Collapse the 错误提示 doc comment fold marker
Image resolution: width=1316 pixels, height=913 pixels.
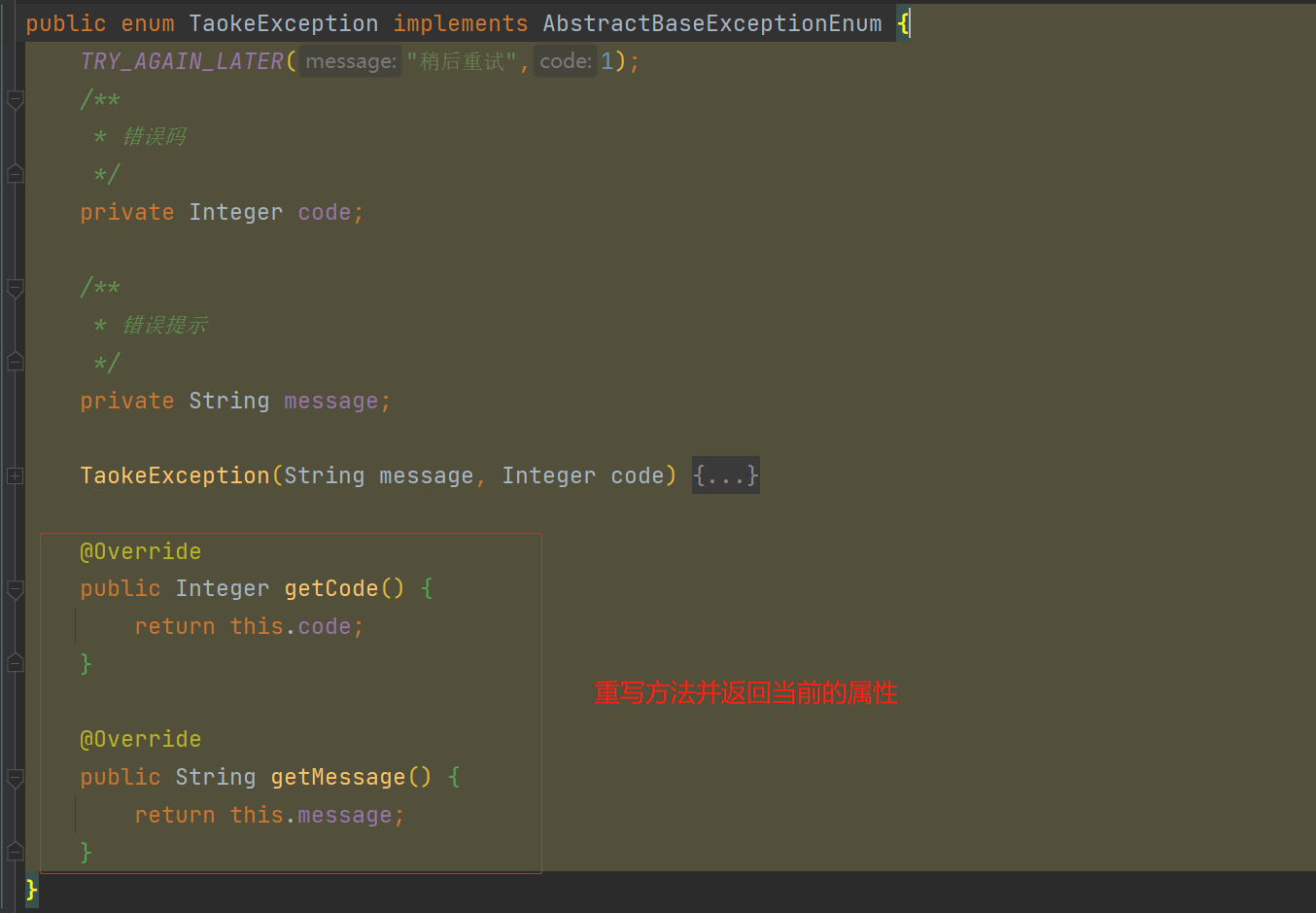pyautogui.click(x=15, y=288)
